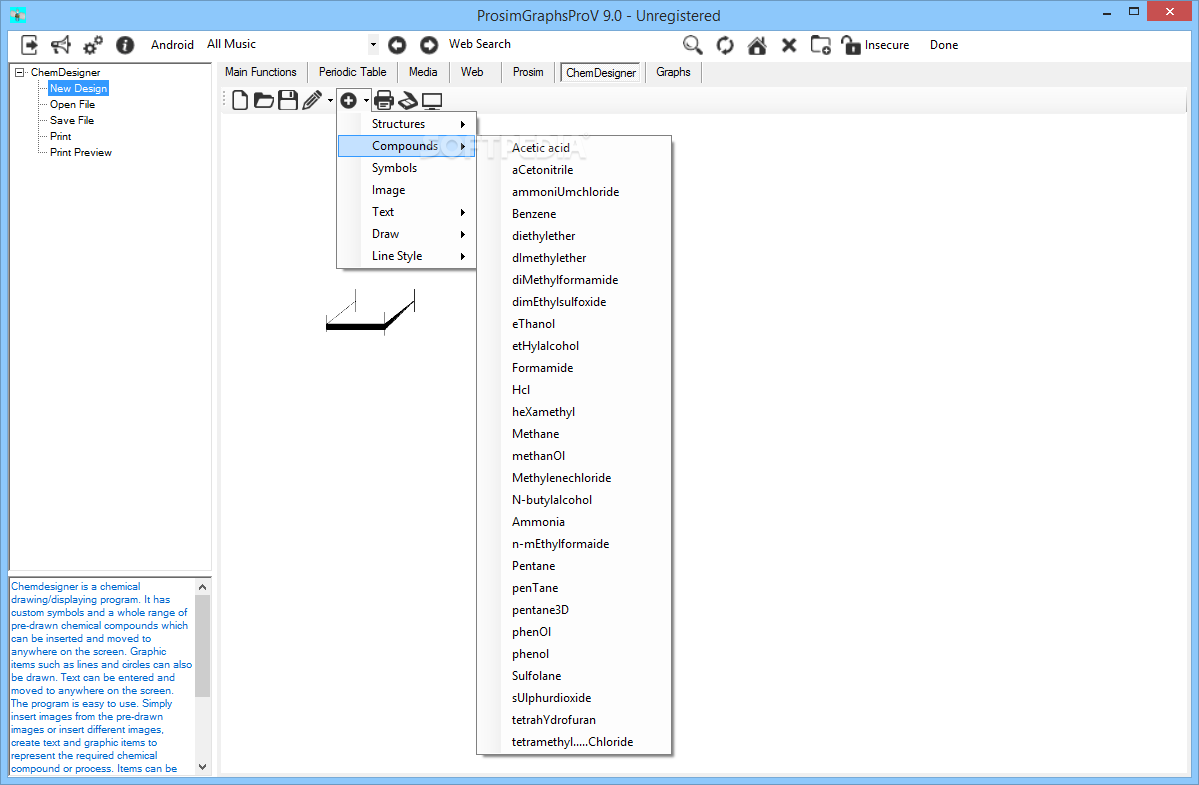Open settings gears icon
The width and height of the screenshot is (1199, 785).
tap(93, 45)
